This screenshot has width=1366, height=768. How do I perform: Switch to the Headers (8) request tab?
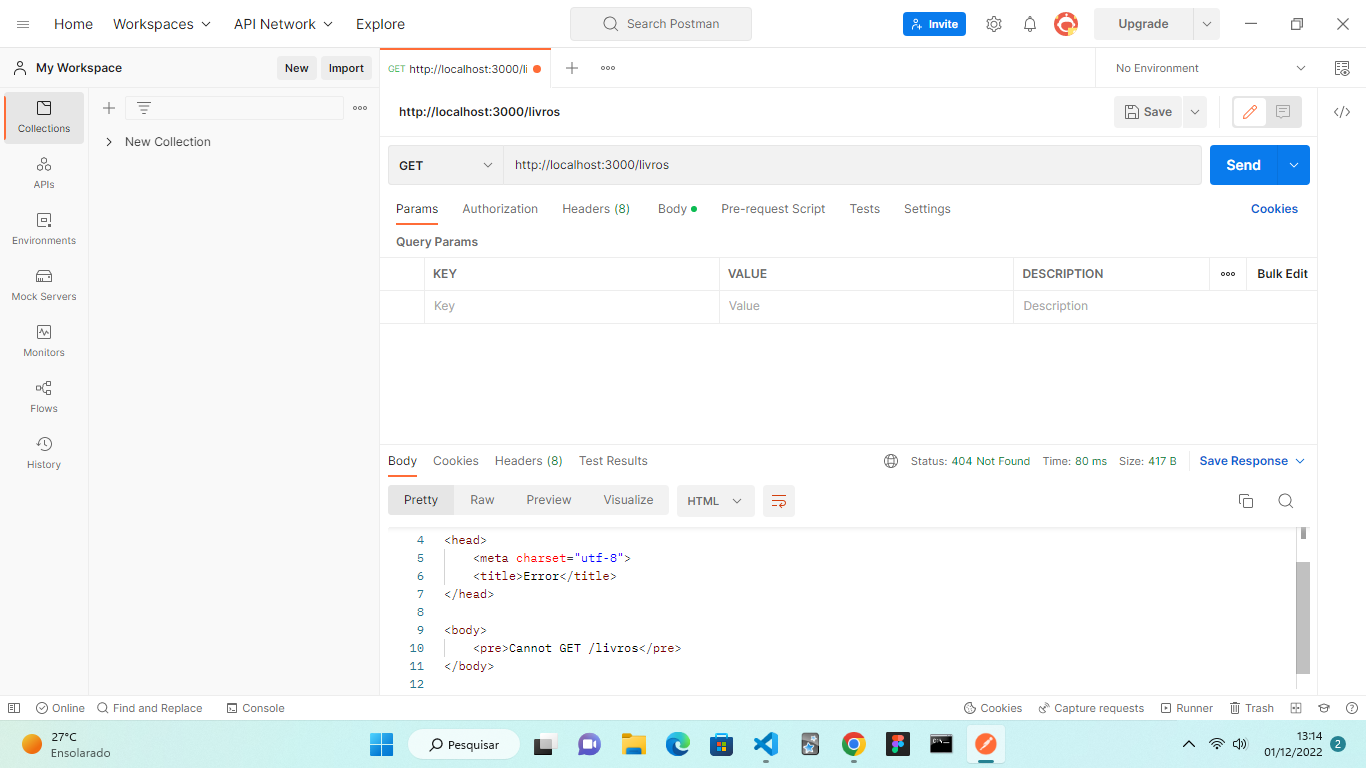pyautogui.click(x=596, y=209)
